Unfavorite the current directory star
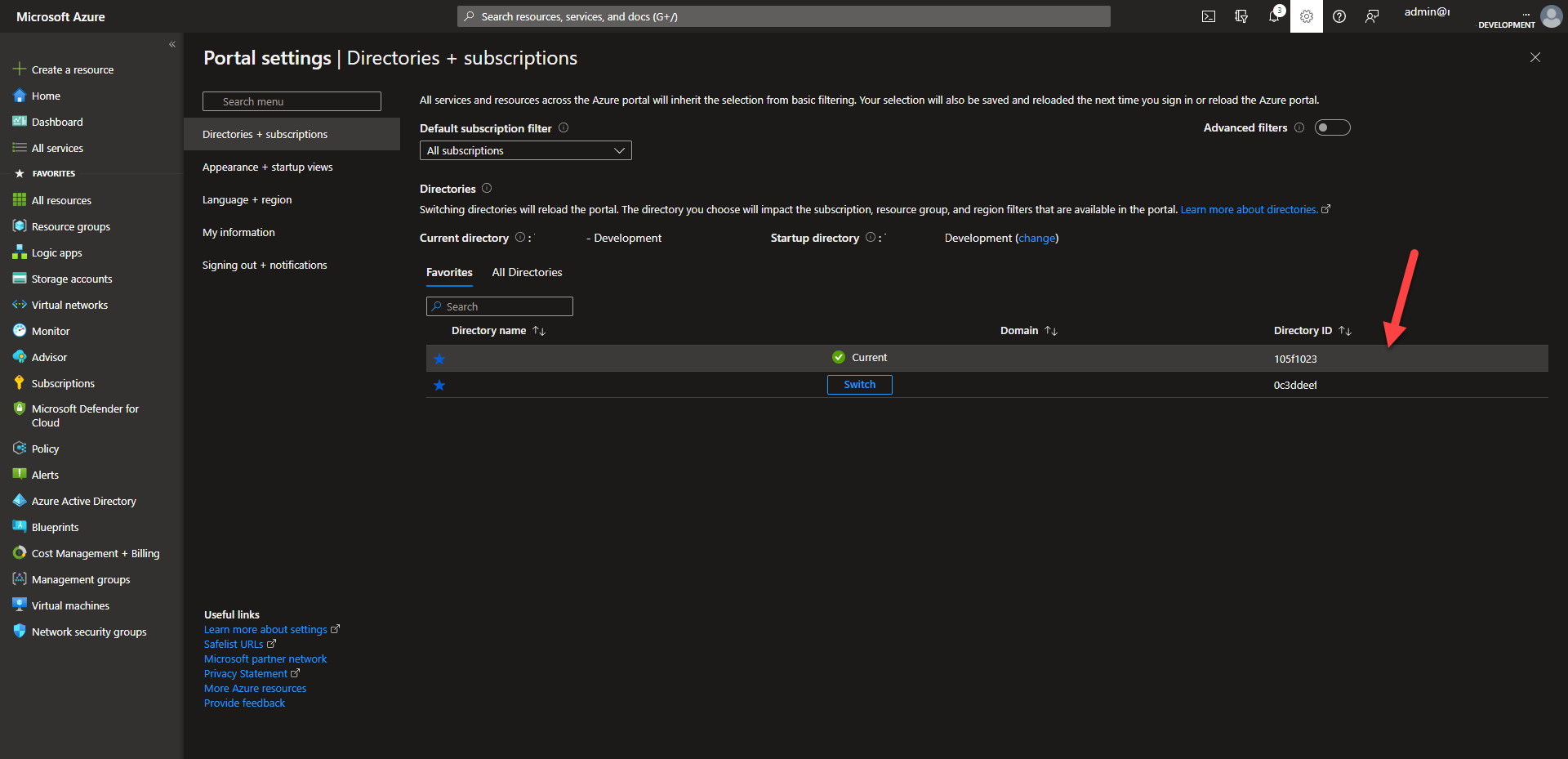 coord(439,359)
